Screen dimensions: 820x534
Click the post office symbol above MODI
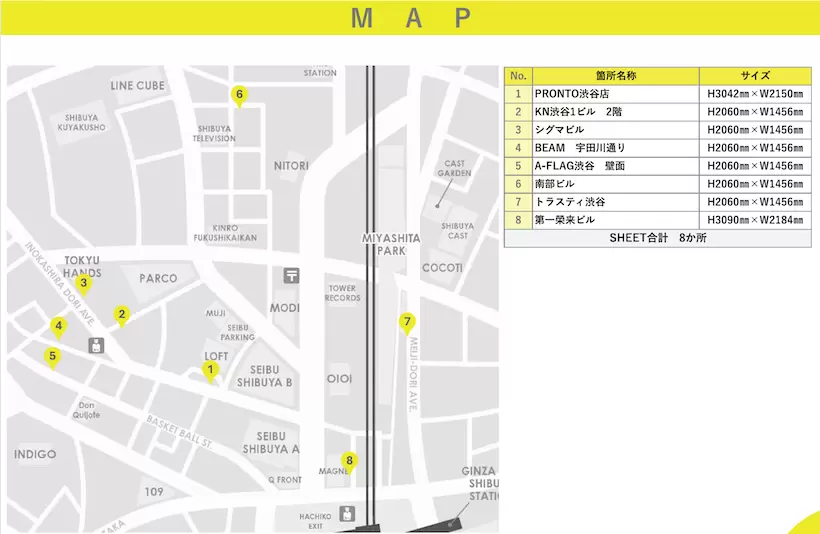pos(291,275)
